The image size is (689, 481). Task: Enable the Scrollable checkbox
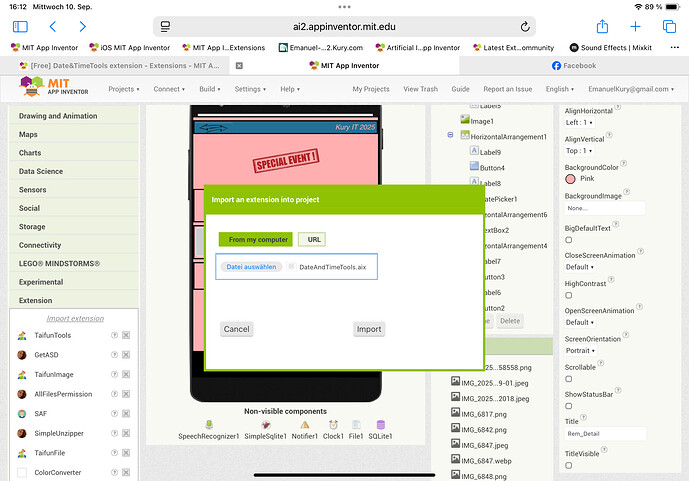click(x=569, y=379)
